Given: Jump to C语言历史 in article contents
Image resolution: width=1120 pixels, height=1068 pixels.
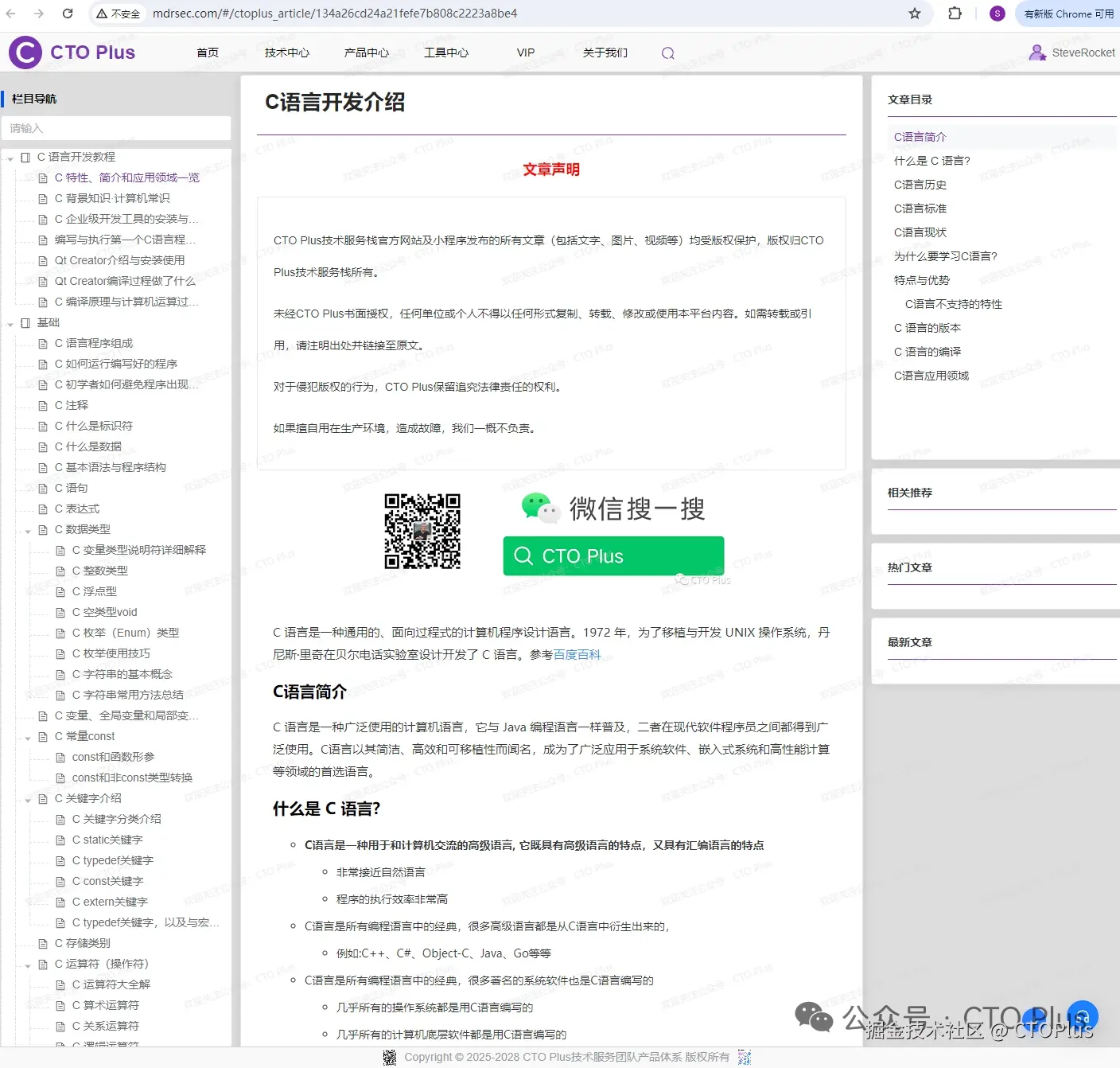Looking at the screenshot, I should tap(921, 184).
